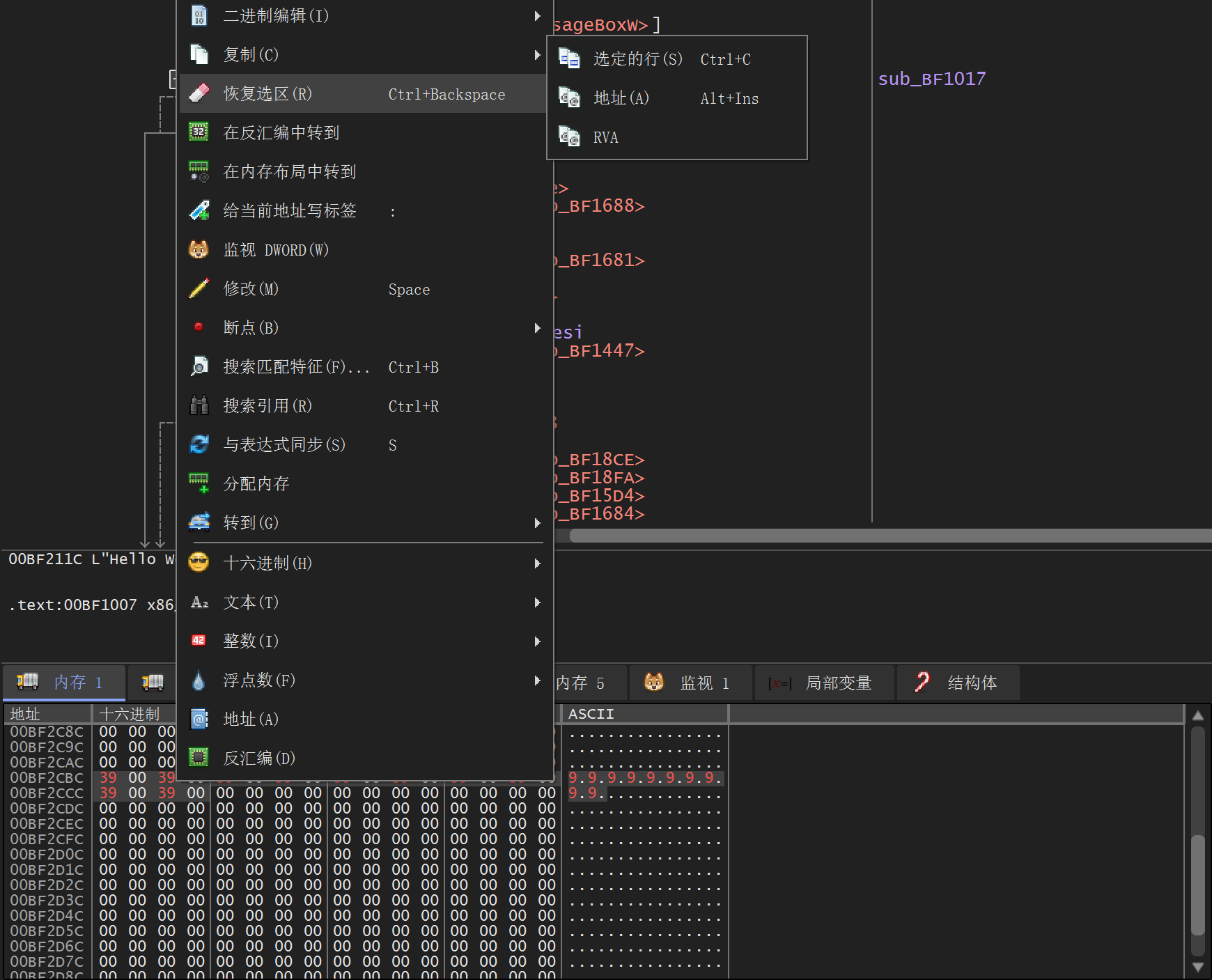Select 选定的行(S) in copy submenu
The width and height of the screenshot is (1212, 980).
(x=637, y=59)
